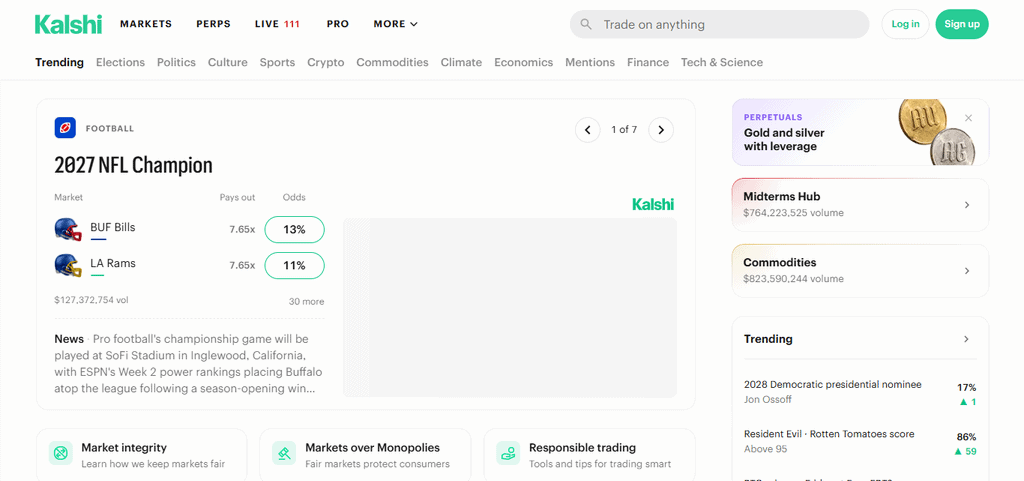Viewport: 1024px width, 481px height.
Task: Click the 1 of 7 page indicator
Action: [x=624, y=130]
